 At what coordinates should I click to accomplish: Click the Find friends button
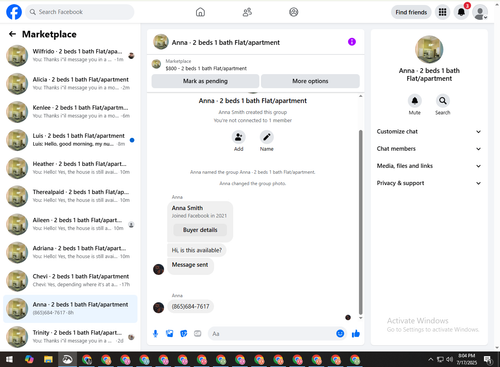(x=411, y=12)
